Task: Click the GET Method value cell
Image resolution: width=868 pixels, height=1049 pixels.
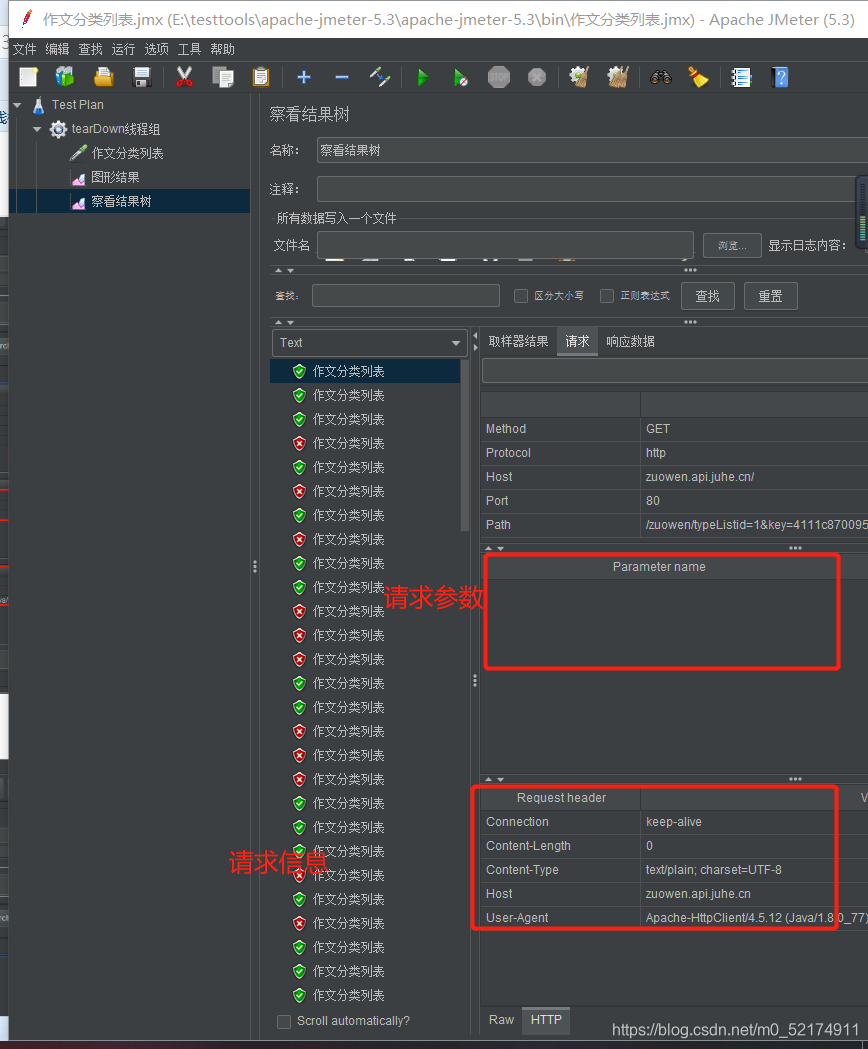Action: tap(754, 429)
